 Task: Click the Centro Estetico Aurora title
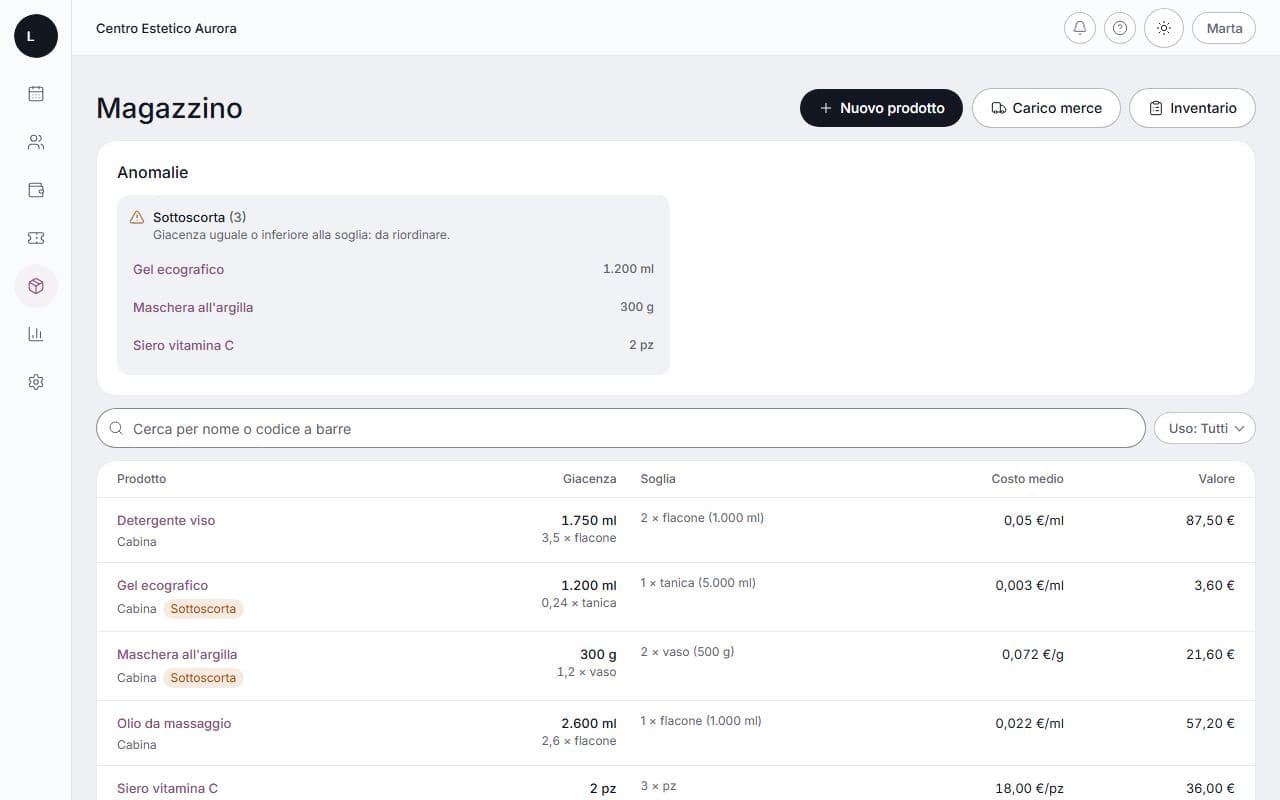tap(166, 28)
